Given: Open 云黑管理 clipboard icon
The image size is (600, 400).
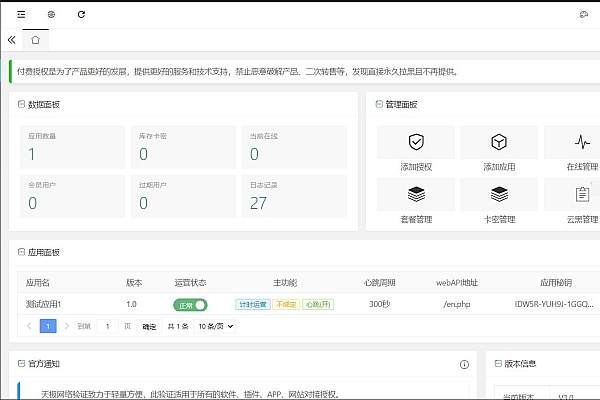Looking at the screenshot, I should pos(582,194).
